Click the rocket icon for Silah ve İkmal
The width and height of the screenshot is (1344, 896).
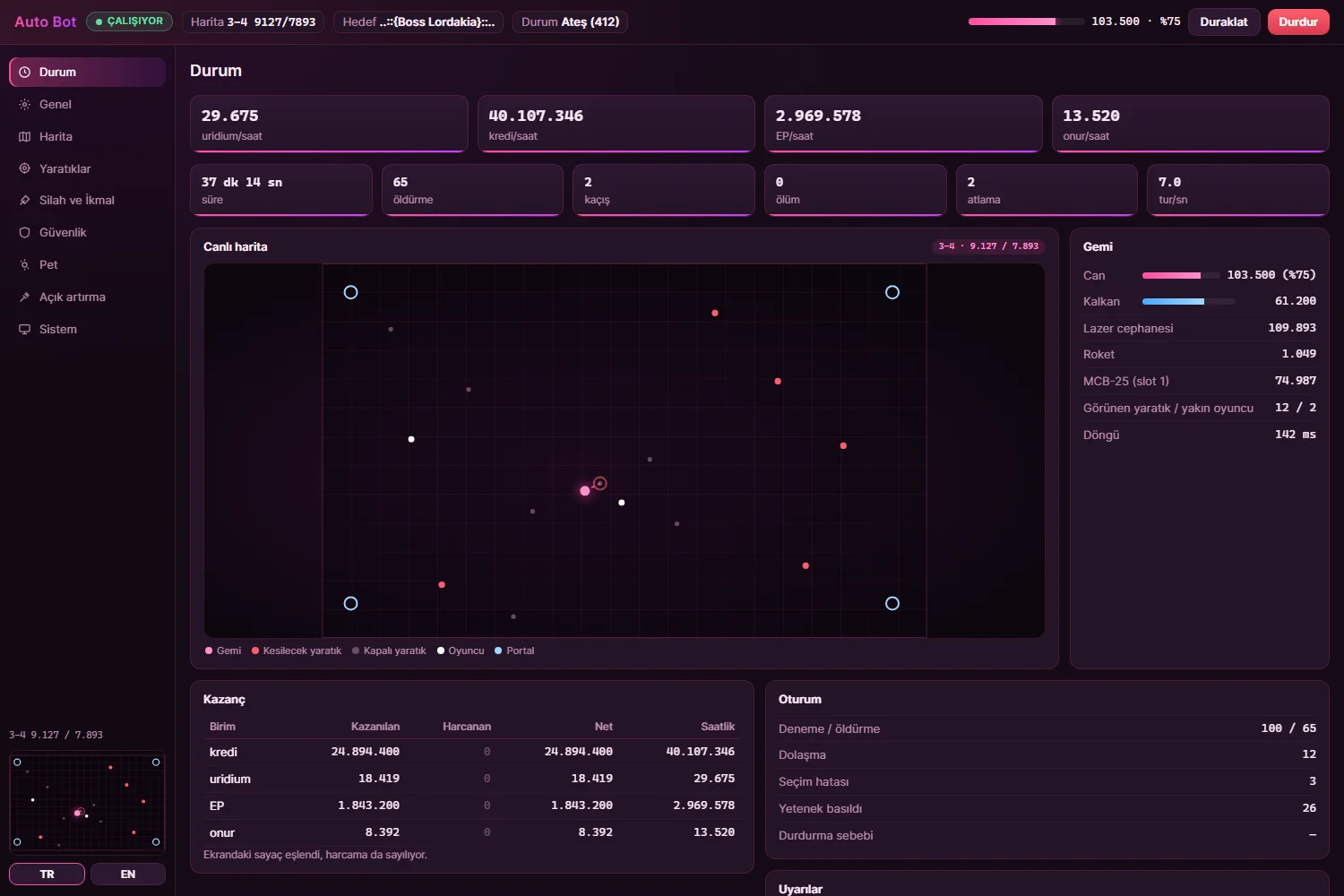pos(25,201)
